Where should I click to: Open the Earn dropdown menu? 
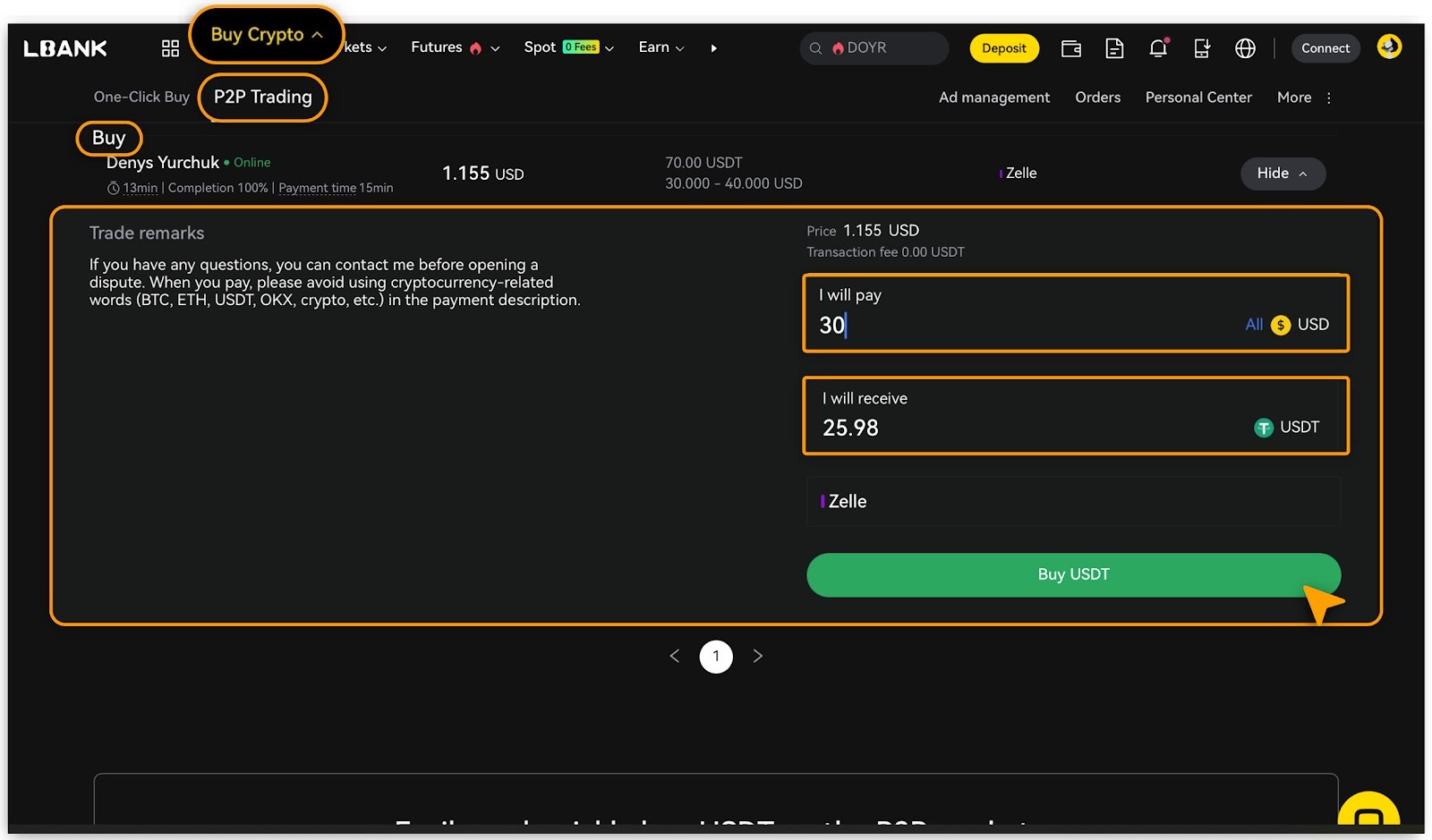point(661,48)
